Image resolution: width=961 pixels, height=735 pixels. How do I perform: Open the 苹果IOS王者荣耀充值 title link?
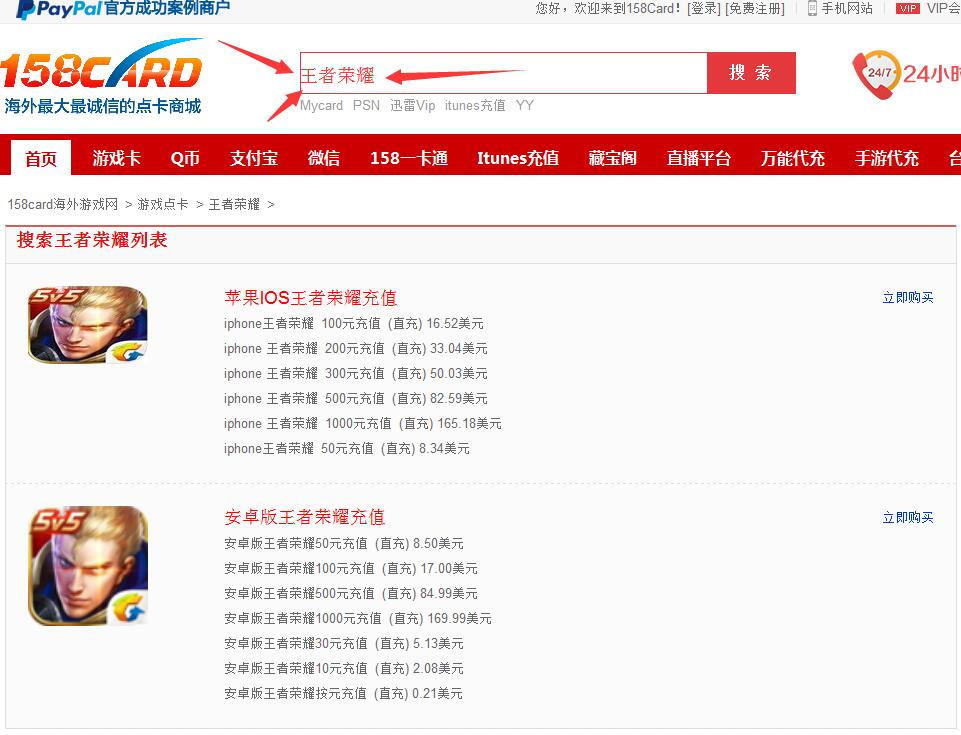[x=310, y=298]
